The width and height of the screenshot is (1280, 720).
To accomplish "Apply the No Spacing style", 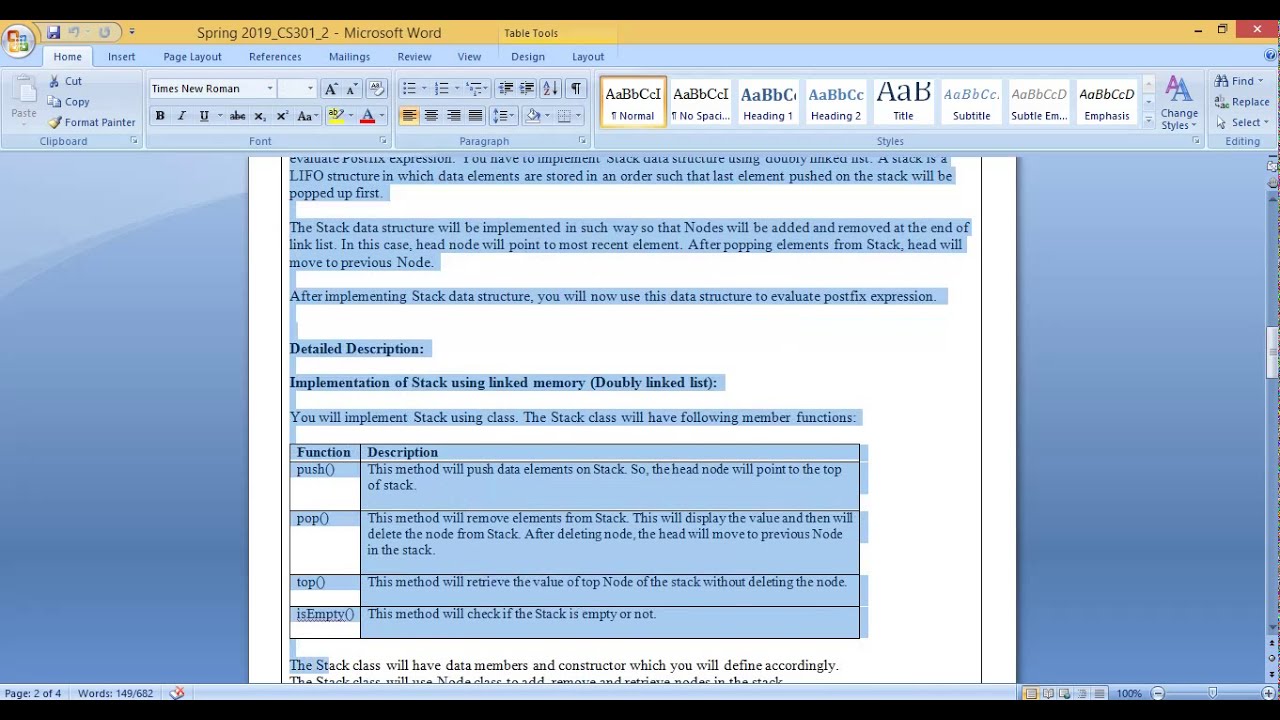I will click(700, 103).
